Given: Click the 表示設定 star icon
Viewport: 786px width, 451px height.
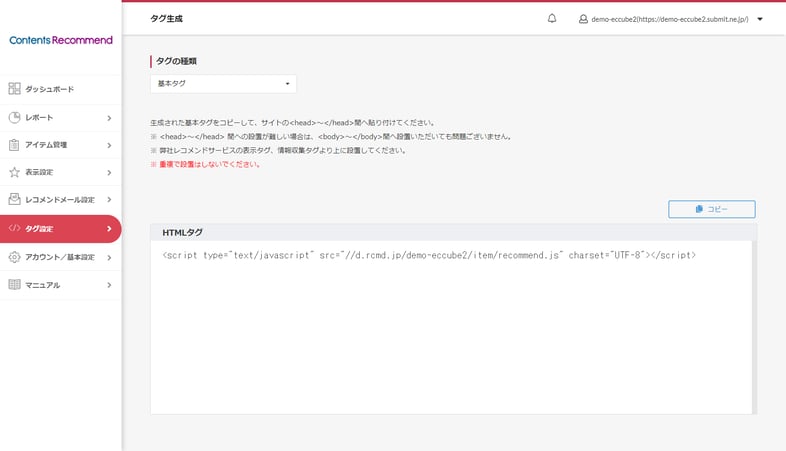Looking at the screenshot, I should (15, 172).
